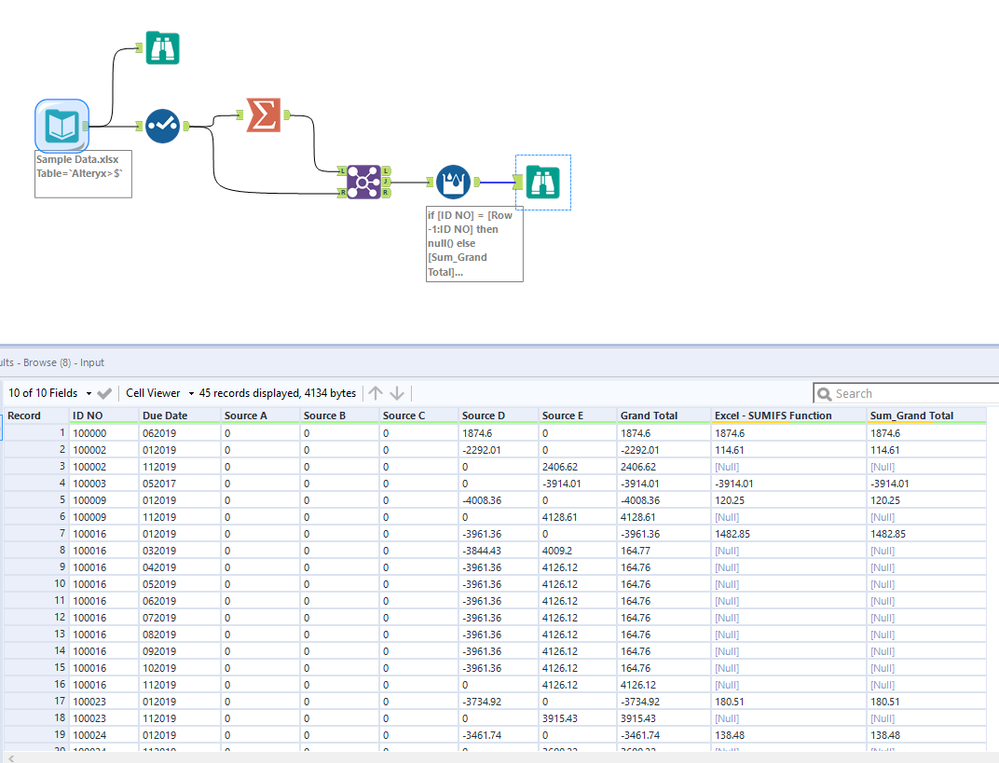Screen dimensions: 999x763
Task: Click the Sum_Grand Total column header
Action: click(926, 415)
